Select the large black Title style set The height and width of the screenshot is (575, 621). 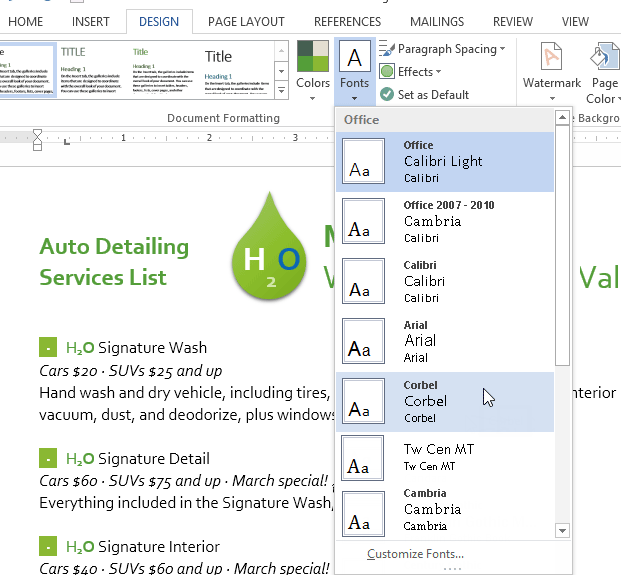(x=236, y=70)
